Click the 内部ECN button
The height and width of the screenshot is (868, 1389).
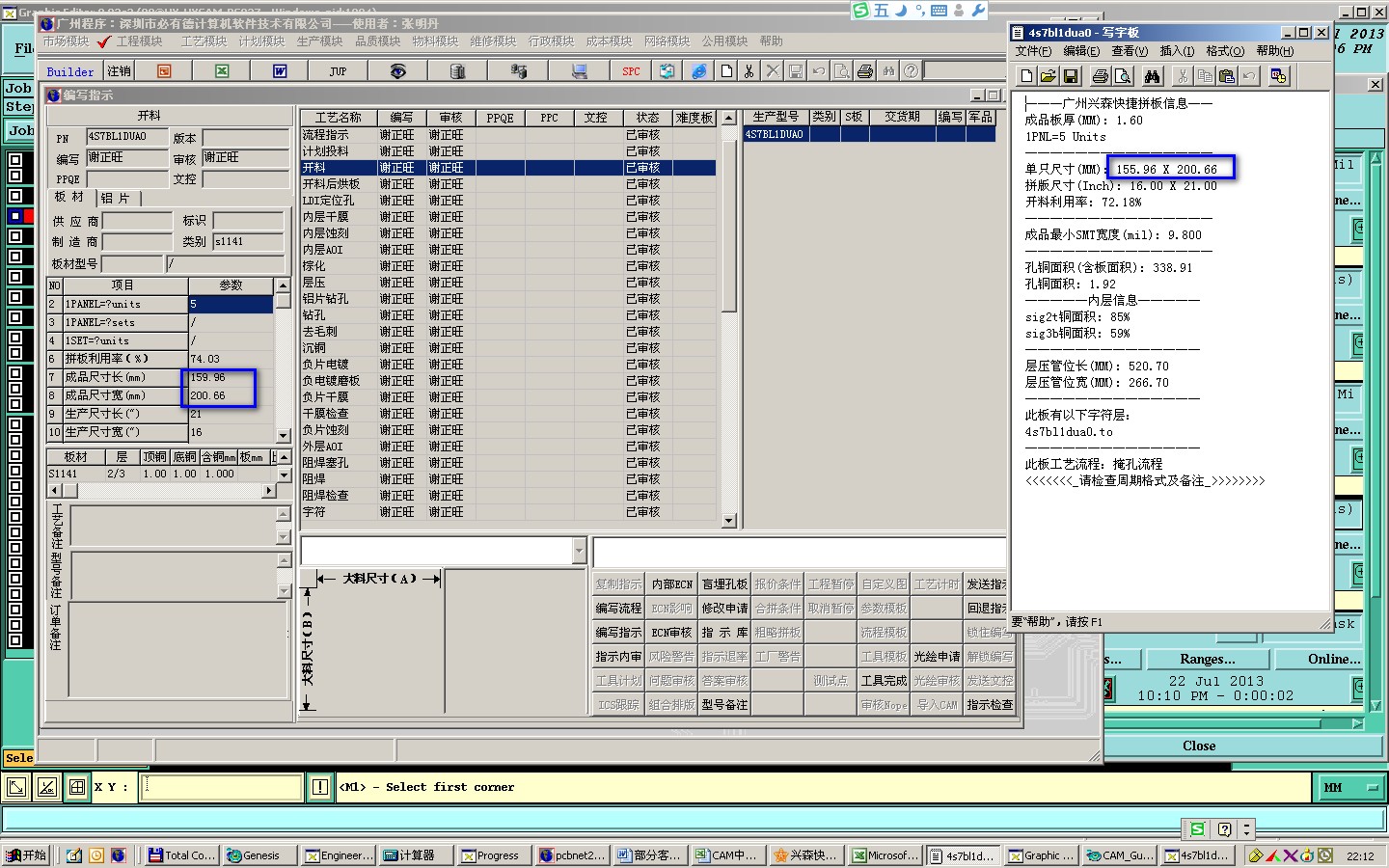pyautogui.click(x=671, y=584)
